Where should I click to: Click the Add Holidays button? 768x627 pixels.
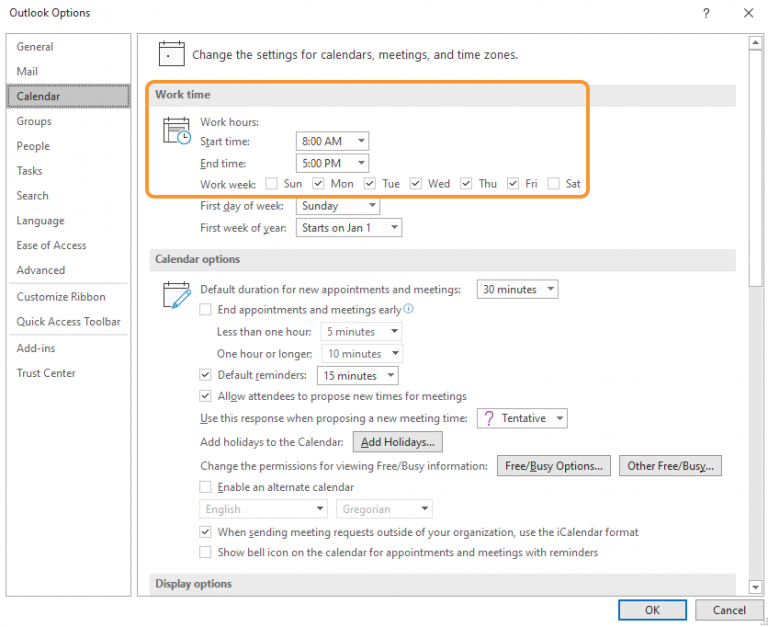[398, 442]
